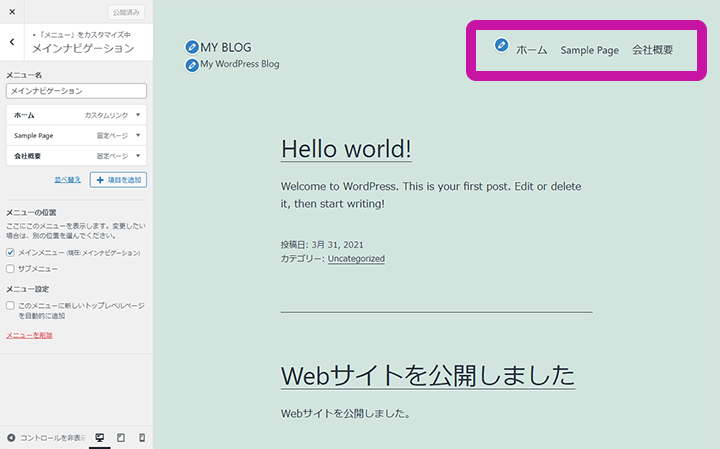Close the customizer with the X icon

click(11, 12)
